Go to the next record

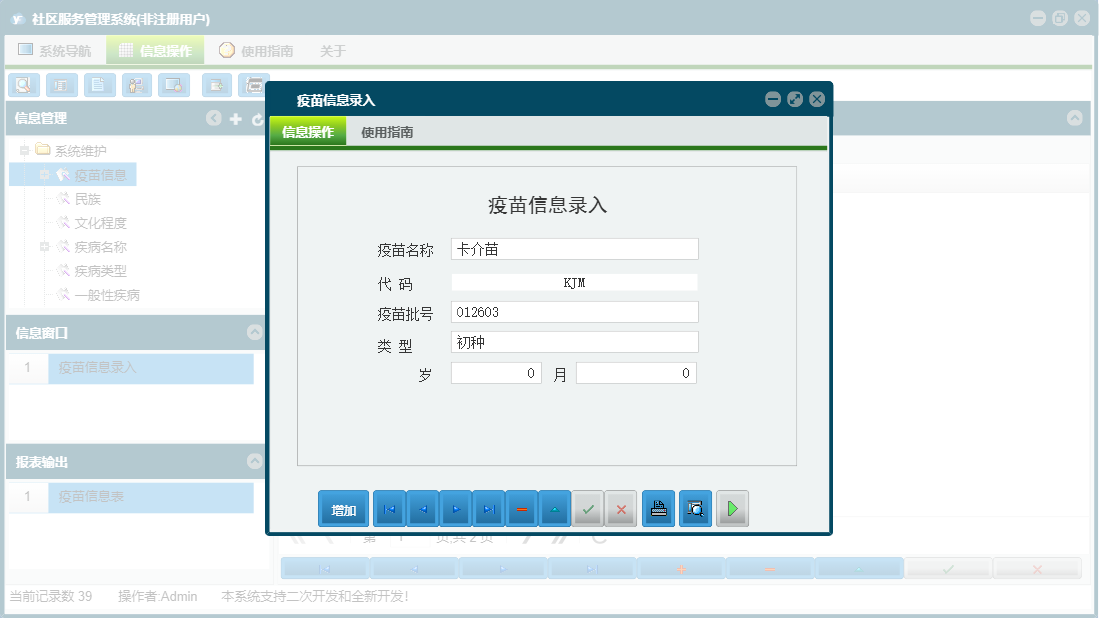[456, 508]
